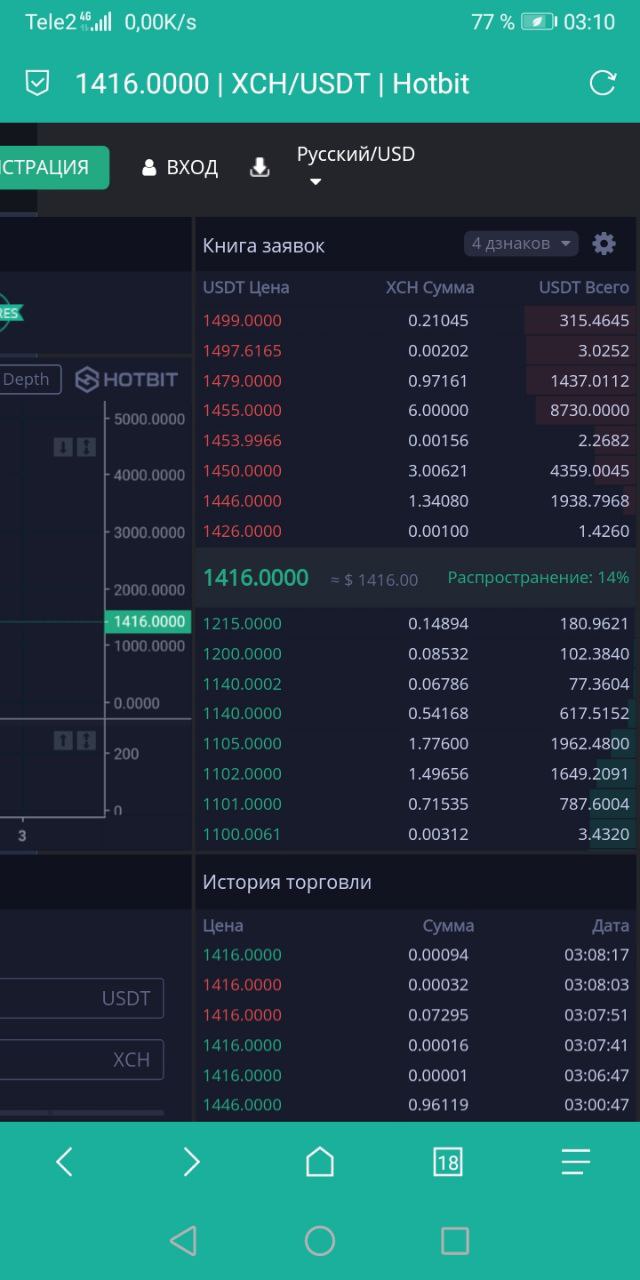This screenshot has height=1280, width=640.
Task: Select ask price 1499.0000
Action: click(242, 321)
